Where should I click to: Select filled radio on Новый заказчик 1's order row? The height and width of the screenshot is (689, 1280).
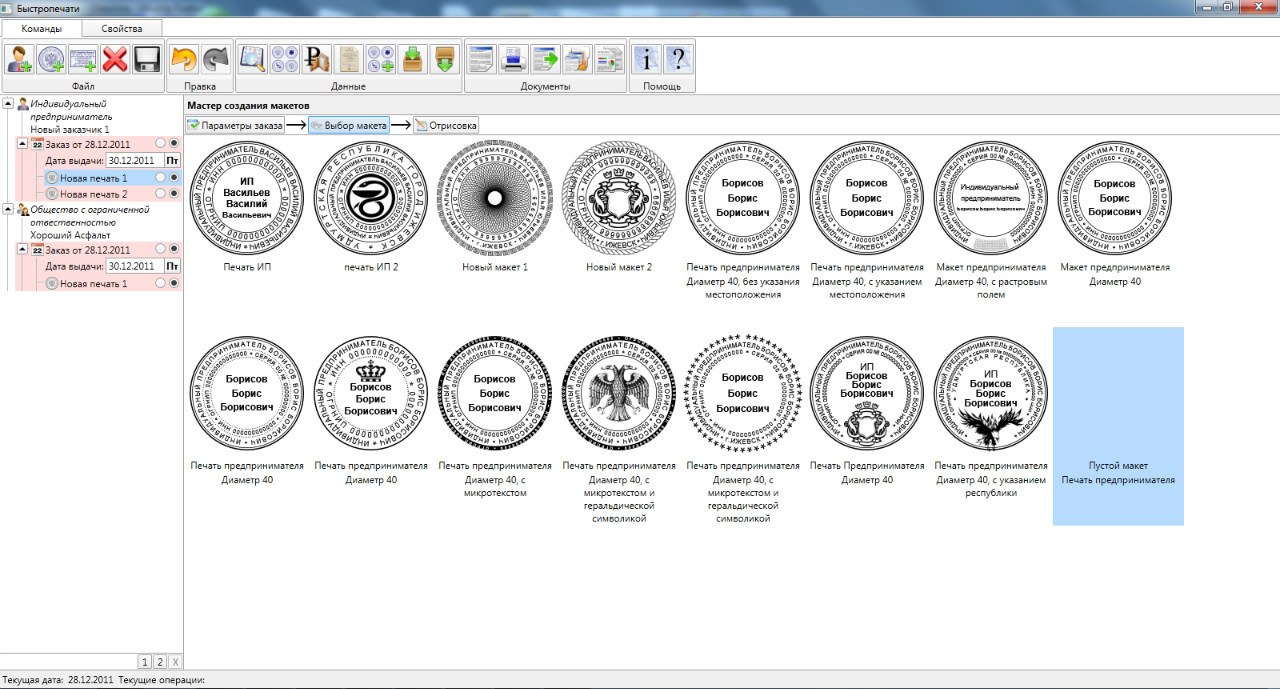click(x=174, y=144)
